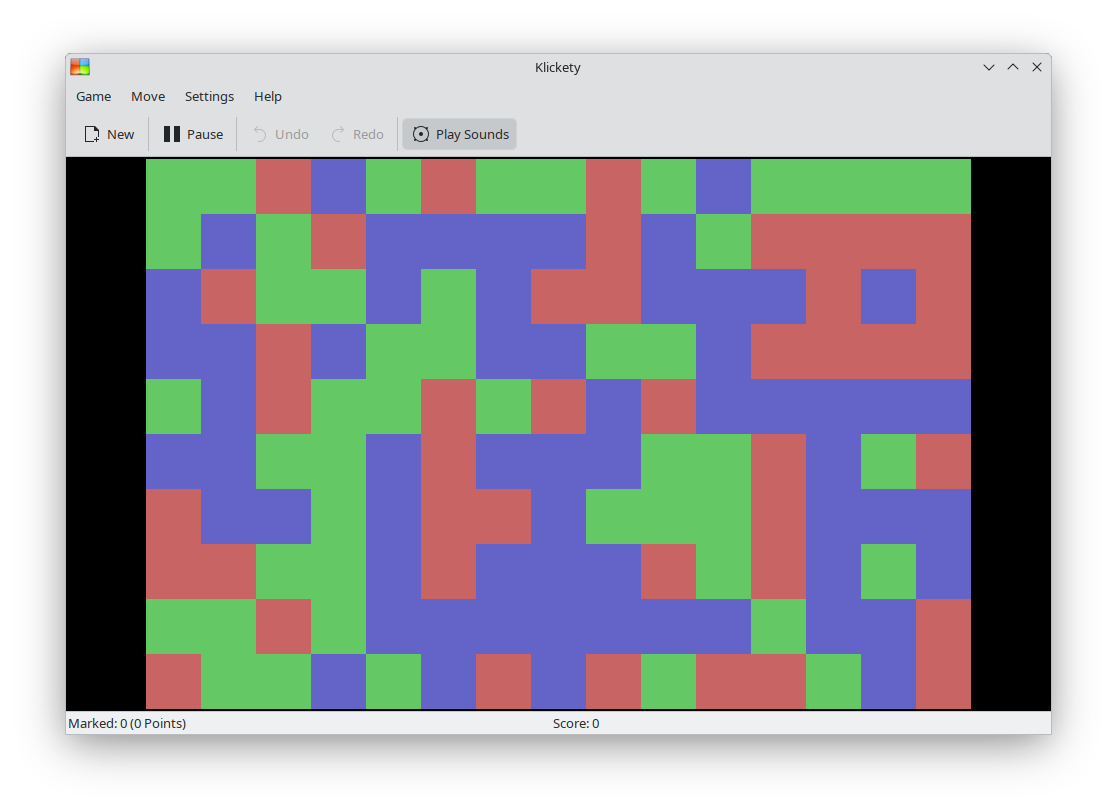1117x812 pixels.
Task: Close the Klickety window
Action: pyautogui.click(x=1037, y=67)
